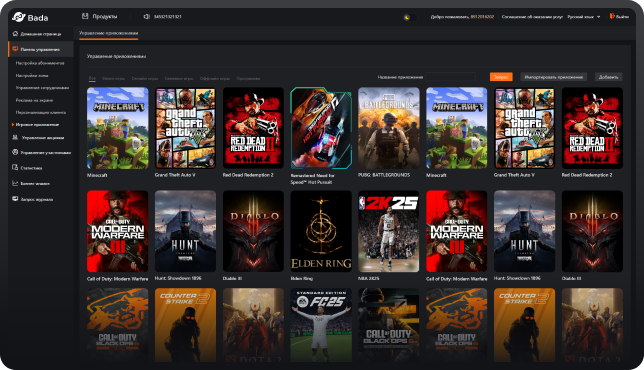The image size is (644, 370).
Task: Switch to the Онлайн игры filter tab
Action: coord(145,78)
